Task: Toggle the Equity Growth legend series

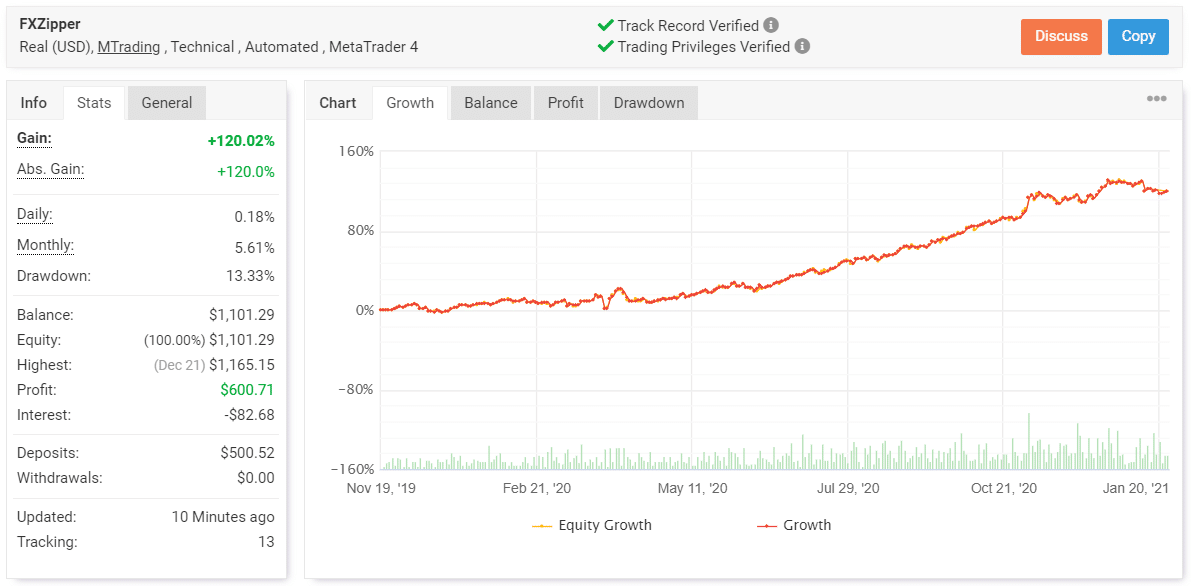Action: point(592,525)
